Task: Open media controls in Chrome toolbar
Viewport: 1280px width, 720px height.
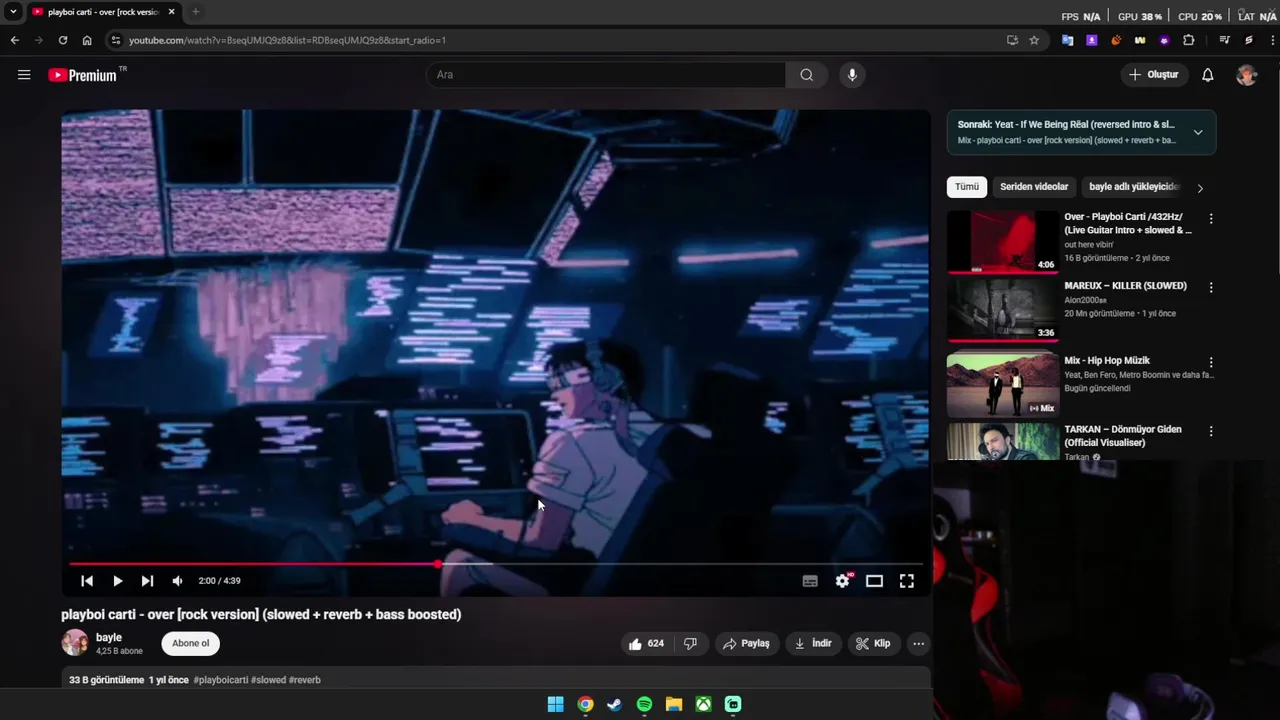Action: click(1224, 40)
